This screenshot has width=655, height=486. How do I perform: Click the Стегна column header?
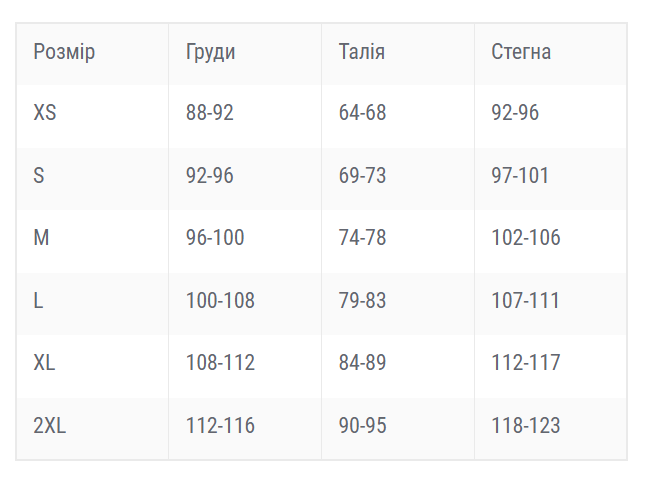[x=521, y=52]
